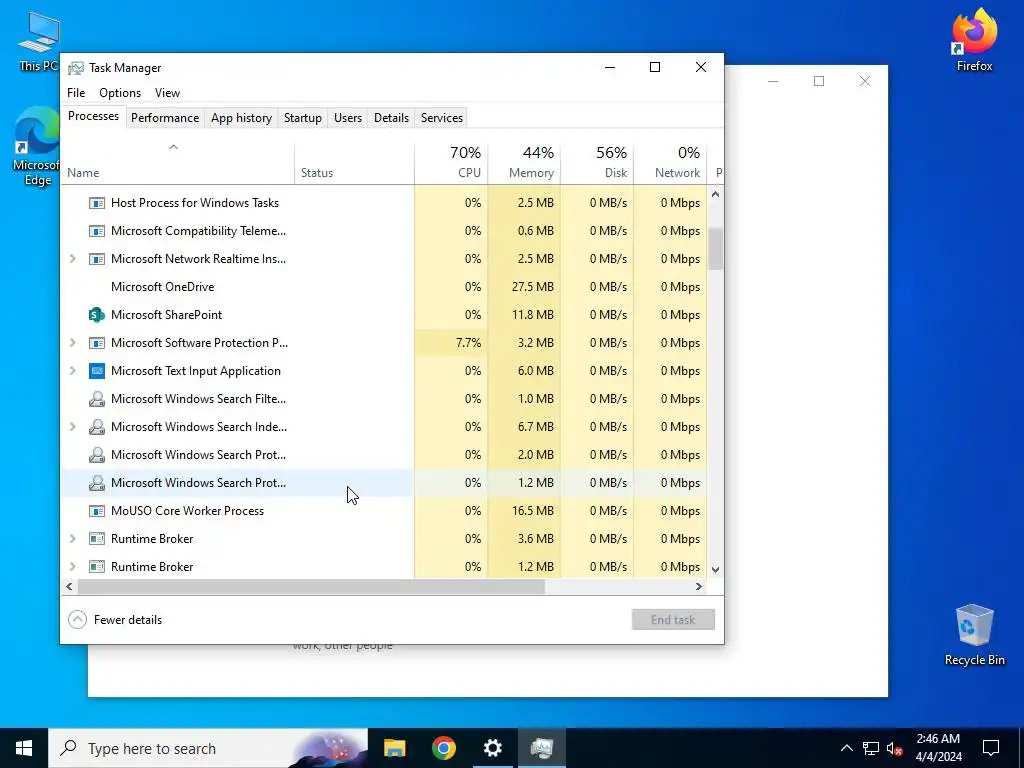The image size is (1024, 768).
Task: Open the Firefox desktop shortcut
Action: click(x=974, y=39)
